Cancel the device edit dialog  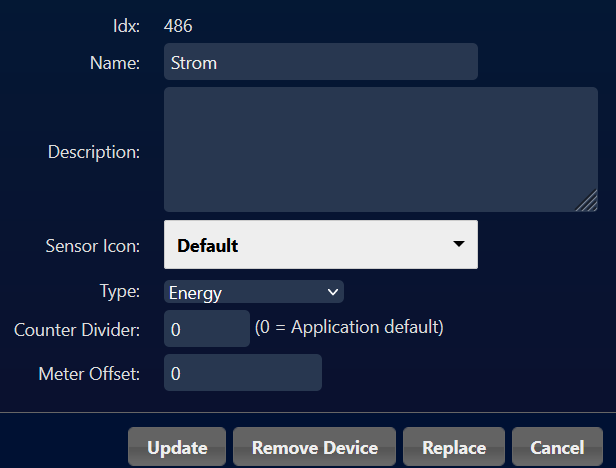557,447
